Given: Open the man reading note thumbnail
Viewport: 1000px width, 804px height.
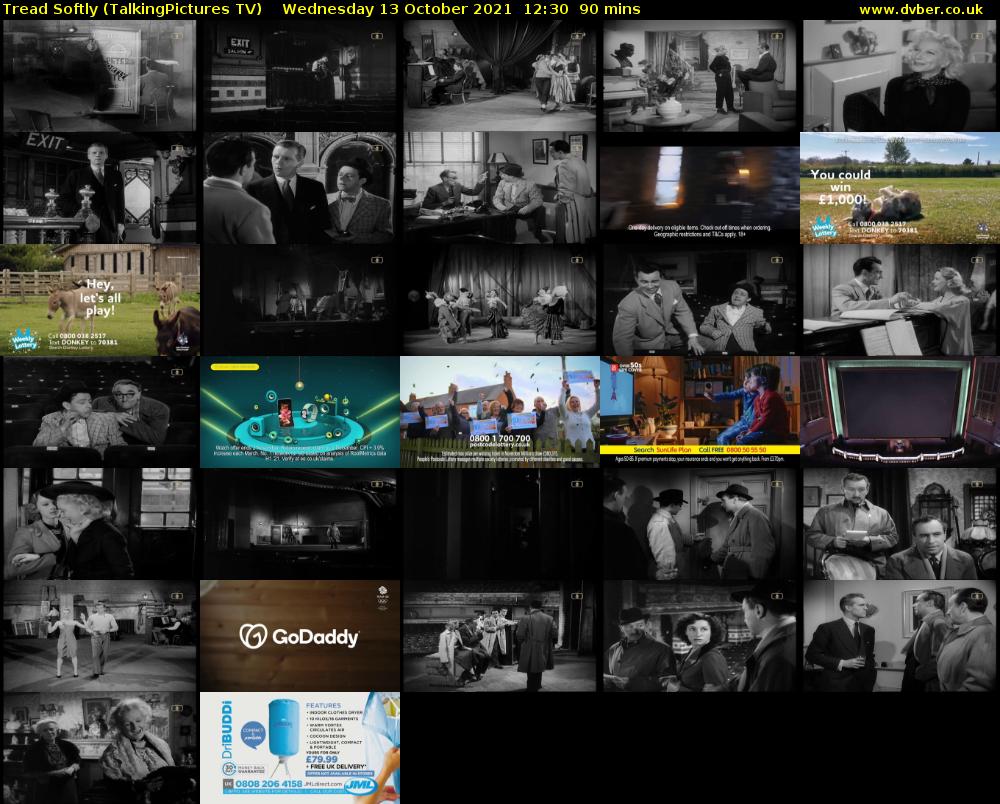Looking at the screenshot, I should tap(900, 523).
